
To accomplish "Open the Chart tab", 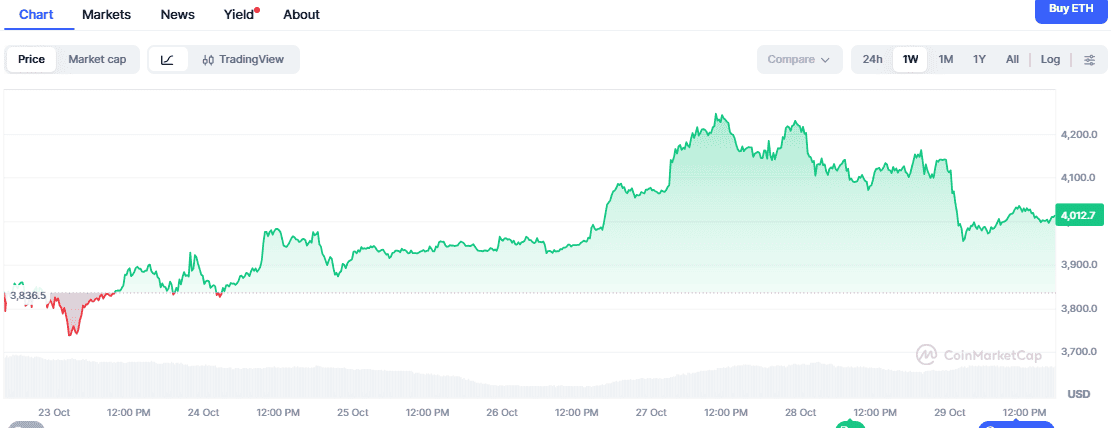I will click(x=36, y=14).
